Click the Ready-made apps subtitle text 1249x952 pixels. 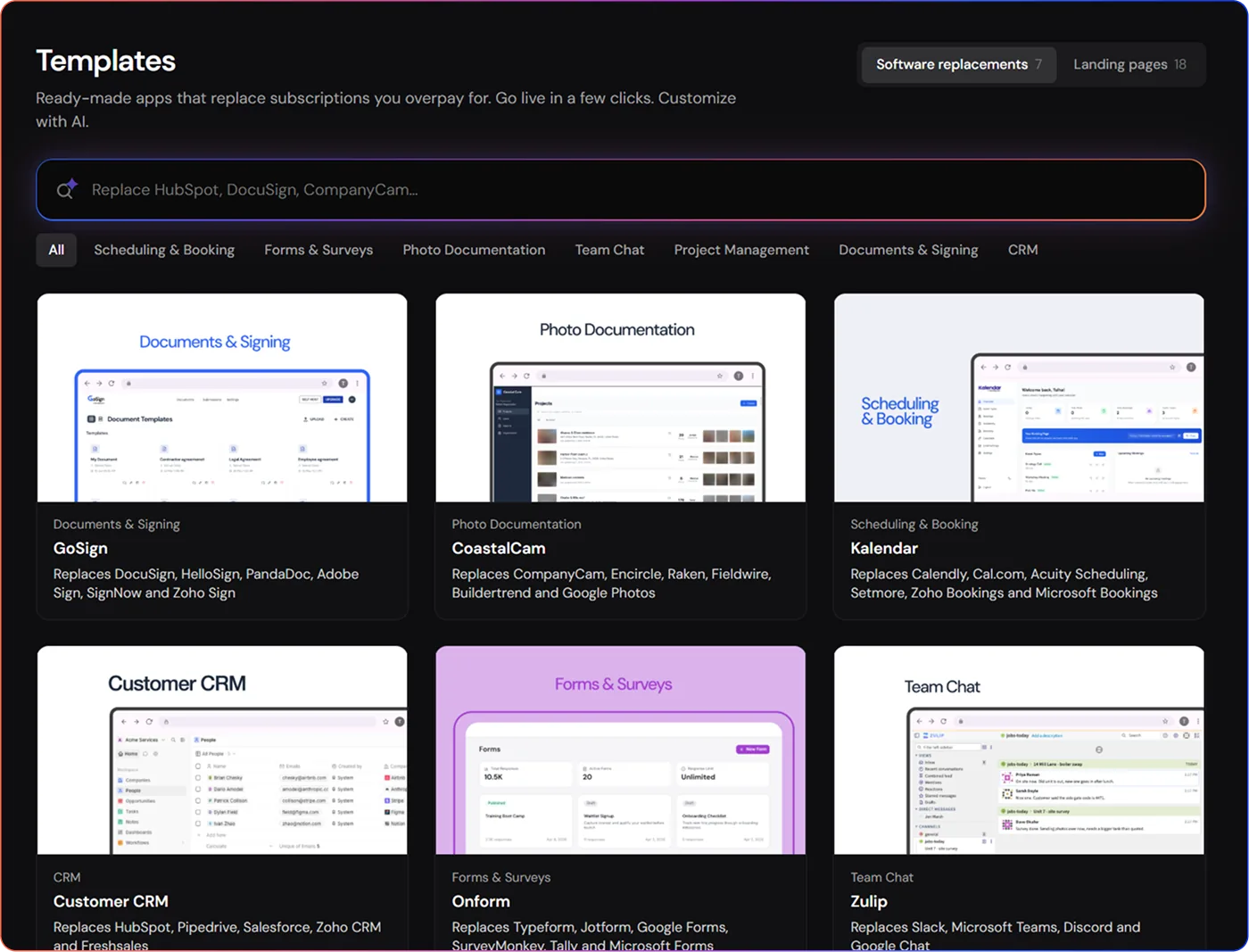386,110
